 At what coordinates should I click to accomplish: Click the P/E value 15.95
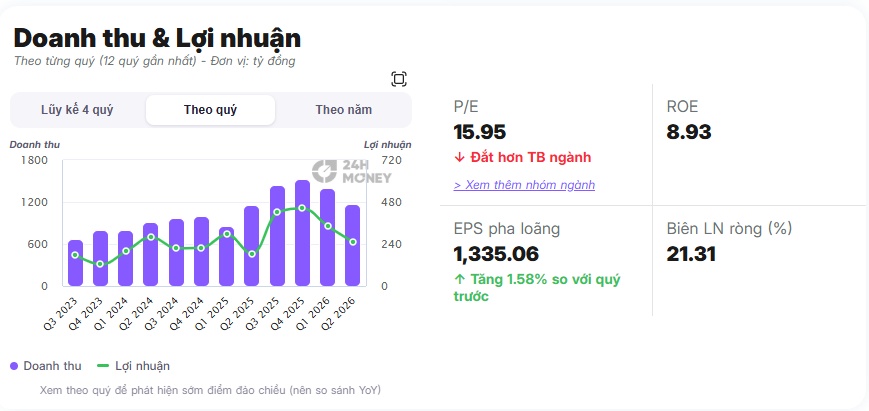(x=480, y=132)
